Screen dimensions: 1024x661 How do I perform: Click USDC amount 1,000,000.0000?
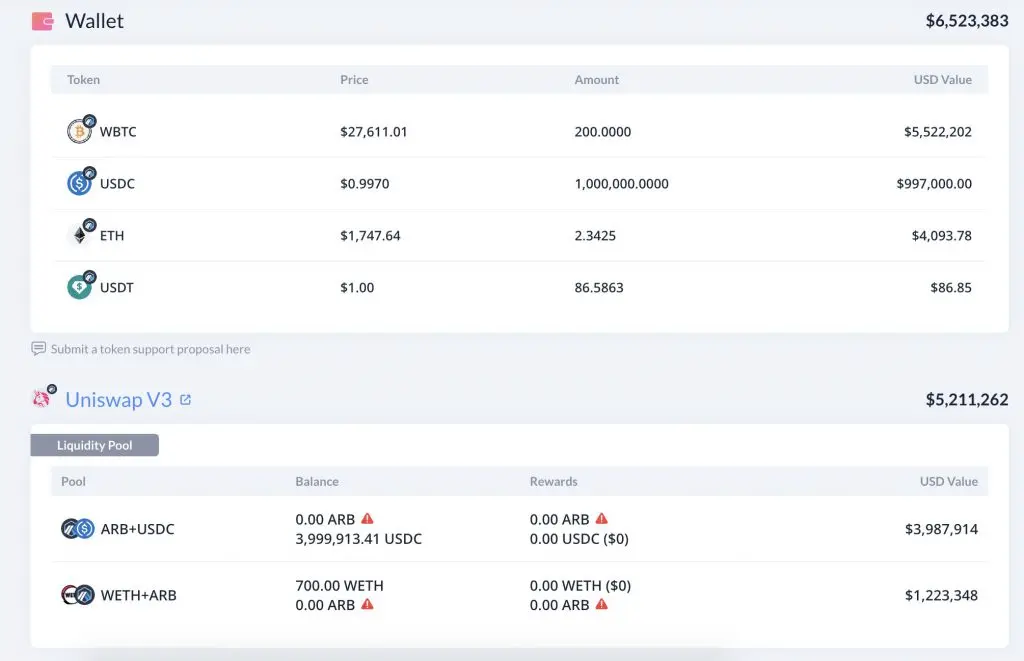point(622,184)
